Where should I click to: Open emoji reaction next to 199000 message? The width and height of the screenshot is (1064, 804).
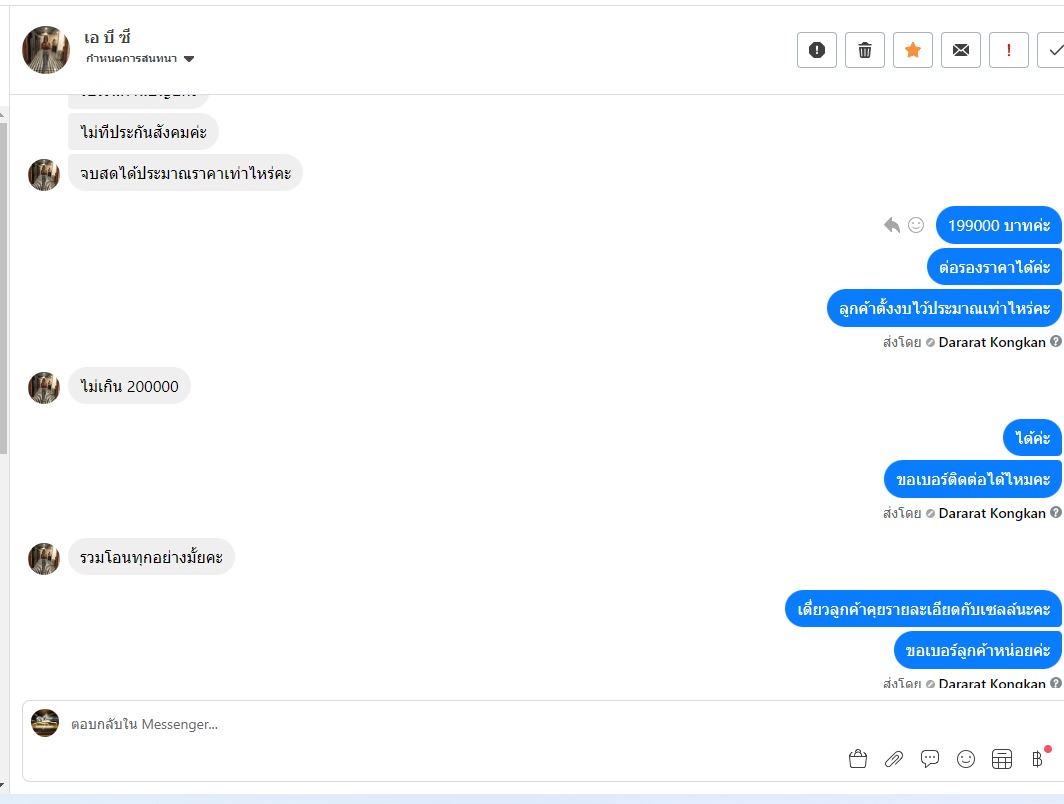[916, 225]
